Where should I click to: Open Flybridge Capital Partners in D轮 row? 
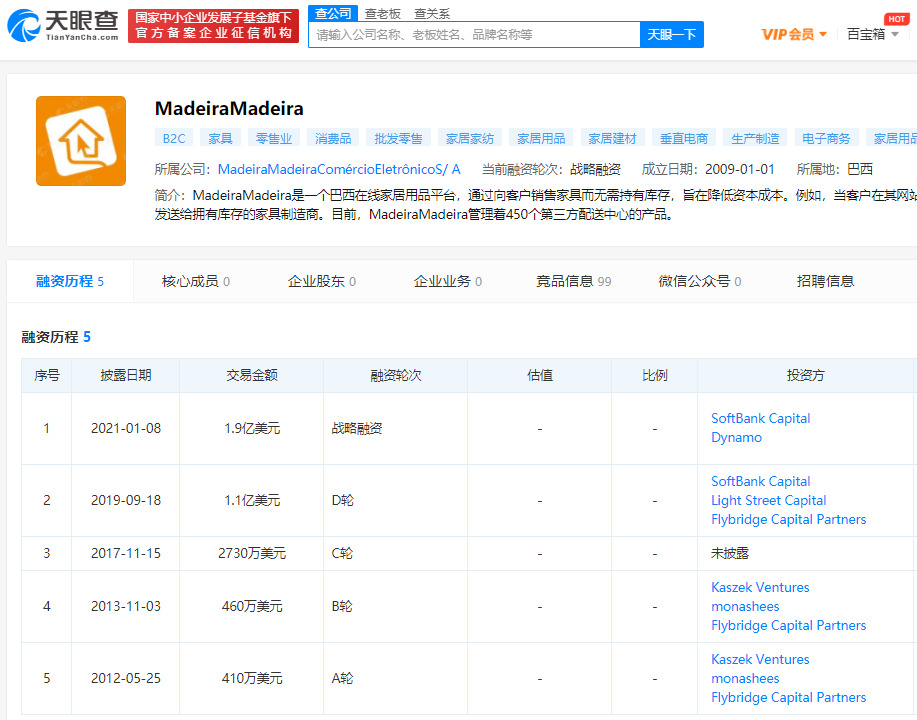[x=788, y=519]
